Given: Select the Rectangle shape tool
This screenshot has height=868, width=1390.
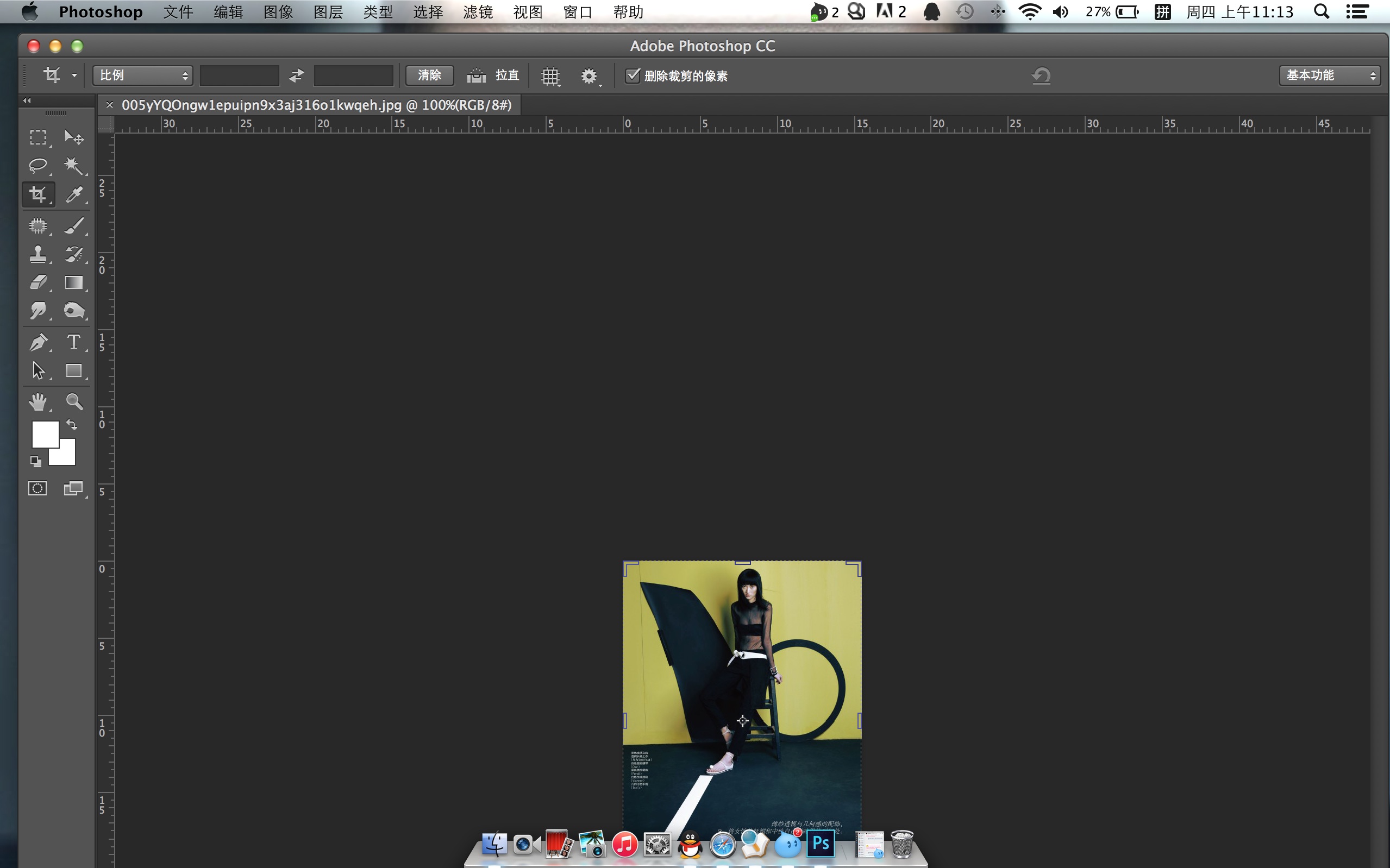Looking at the screenshot, I should (x=74, y=371).
